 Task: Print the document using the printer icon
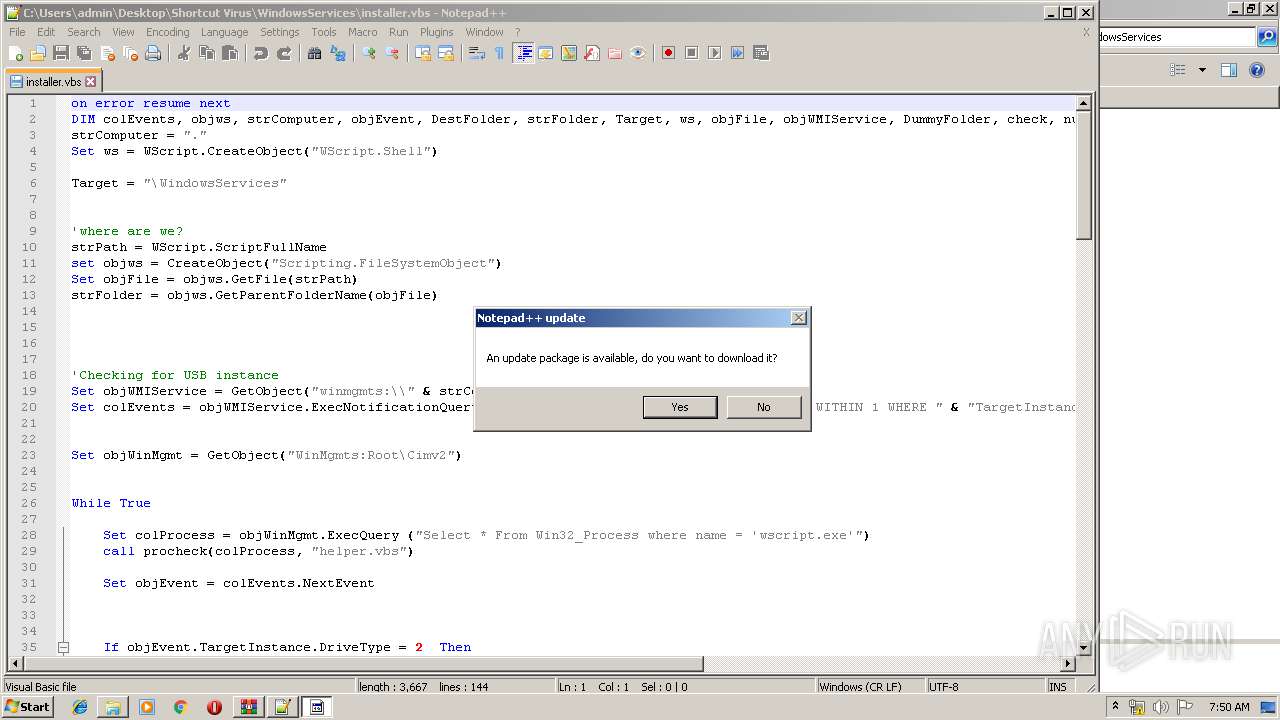(153, 53)
